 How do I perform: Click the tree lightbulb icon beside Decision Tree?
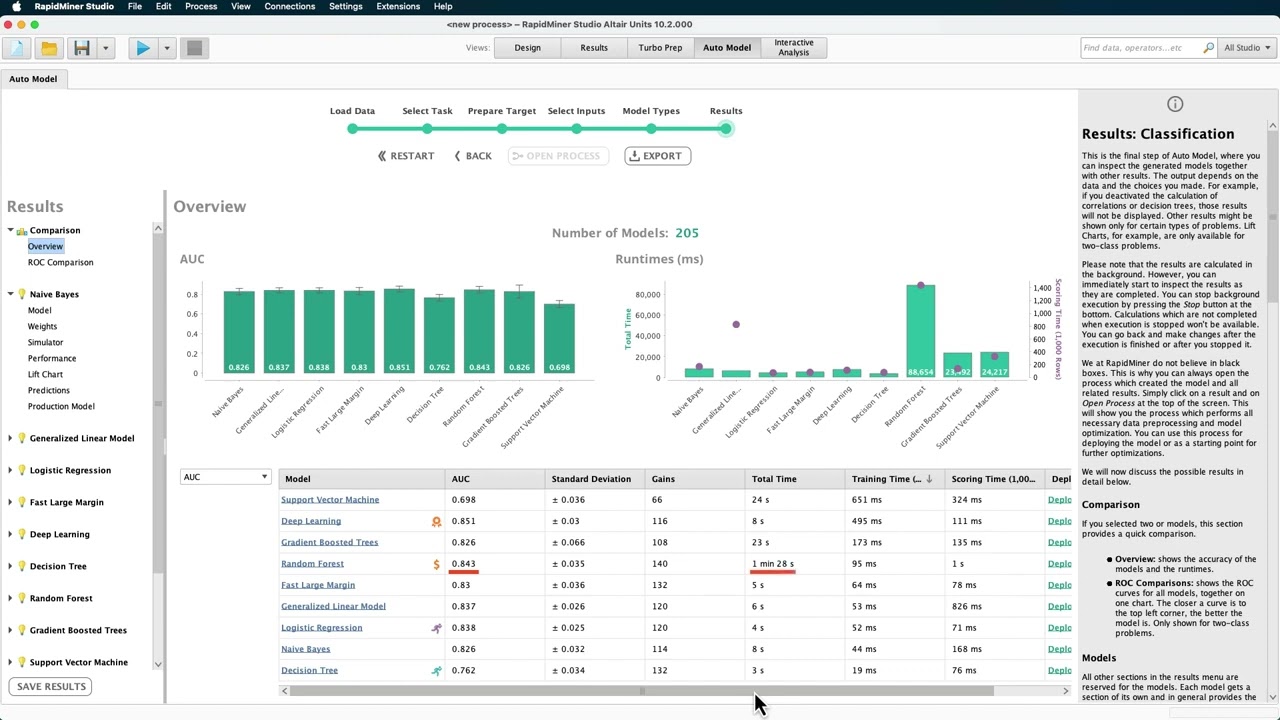click(x=22, y=567)
